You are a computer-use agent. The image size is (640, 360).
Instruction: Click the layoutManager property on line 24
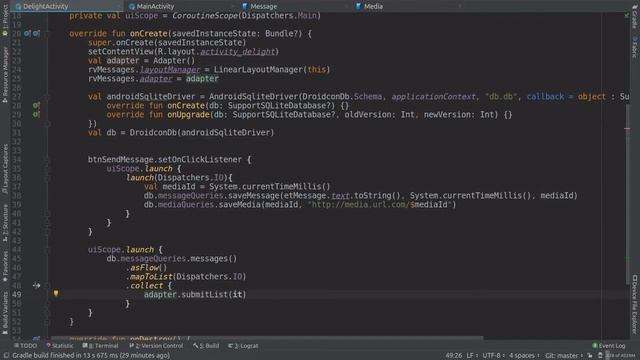coord(170,70)
